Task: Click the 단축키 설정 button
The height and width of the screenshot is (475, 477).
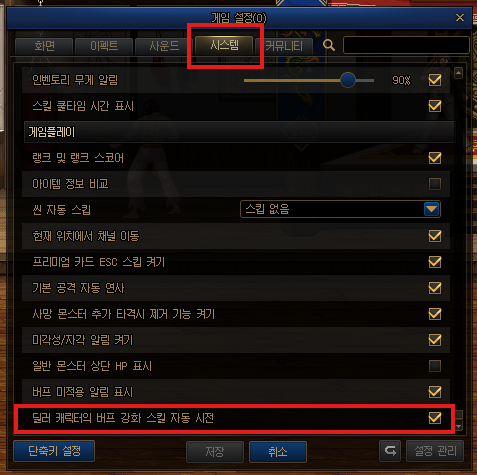Action: [x=54, y=451]
